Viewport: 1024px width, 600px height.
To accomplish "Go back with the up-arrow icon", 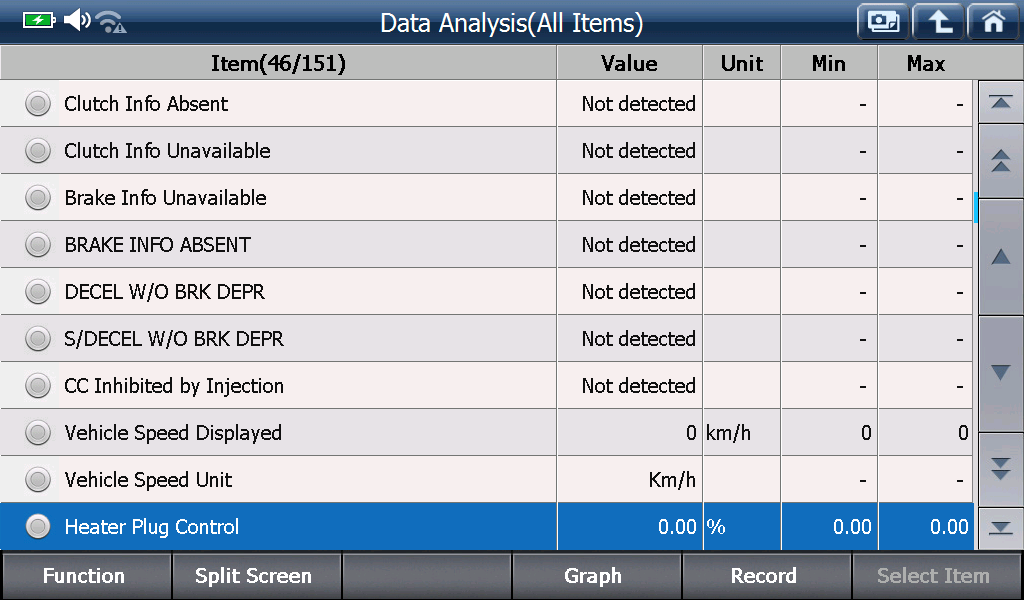I will tap(938, 22).
